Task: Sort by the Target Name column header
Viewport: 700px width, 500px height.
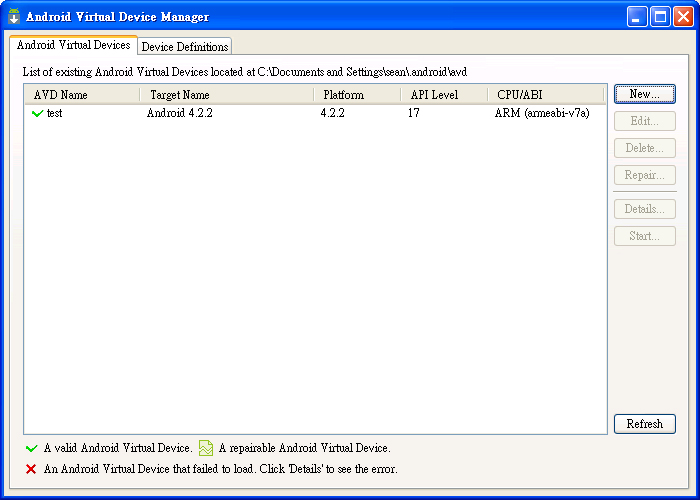Action: coord(227,95)
